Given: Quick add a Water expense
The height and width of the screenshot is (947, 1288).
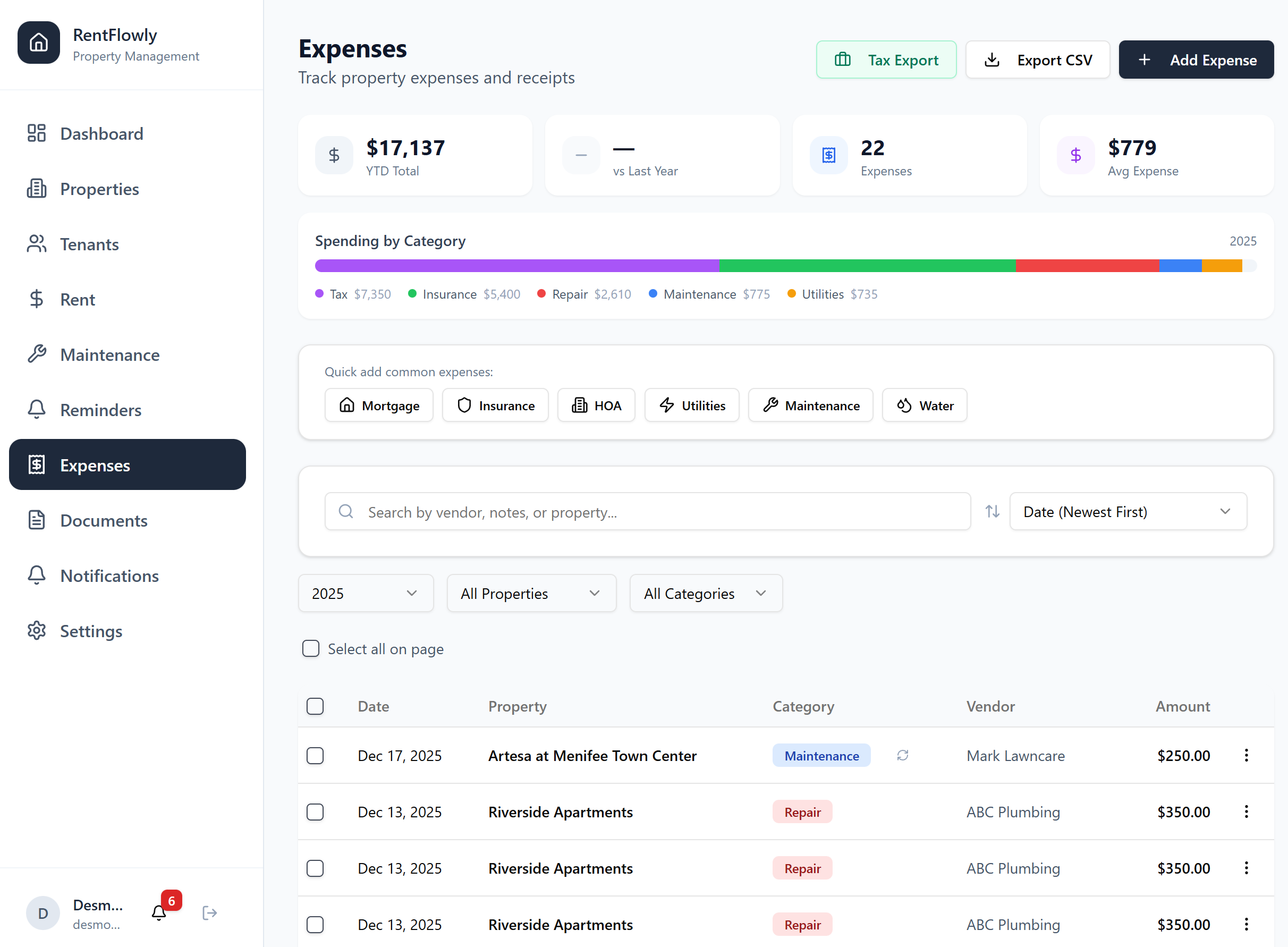Looking at the screenshot, I should coord(924,405).
